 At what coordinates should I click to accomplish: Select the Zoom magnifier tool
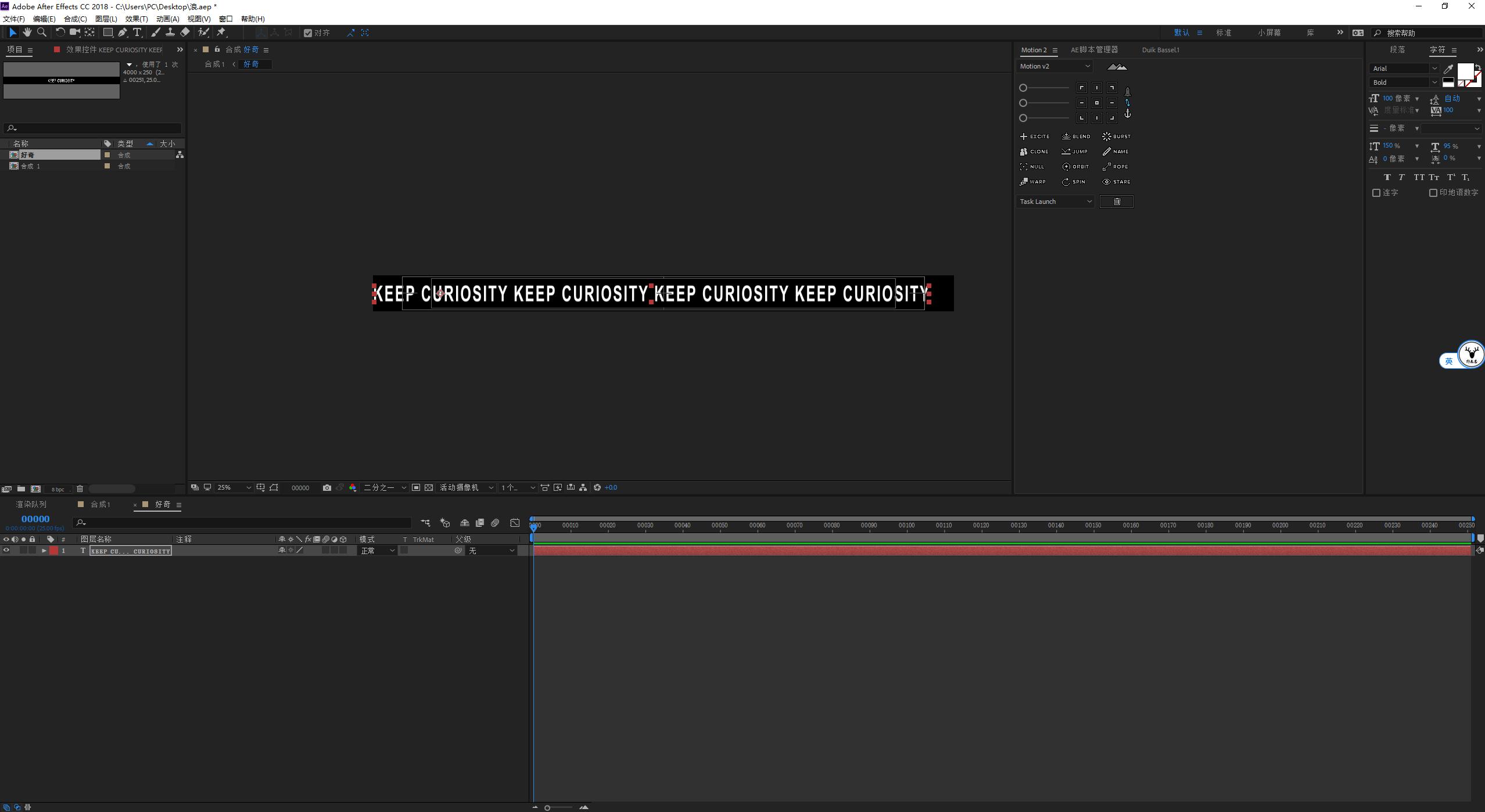pos(42,33)
